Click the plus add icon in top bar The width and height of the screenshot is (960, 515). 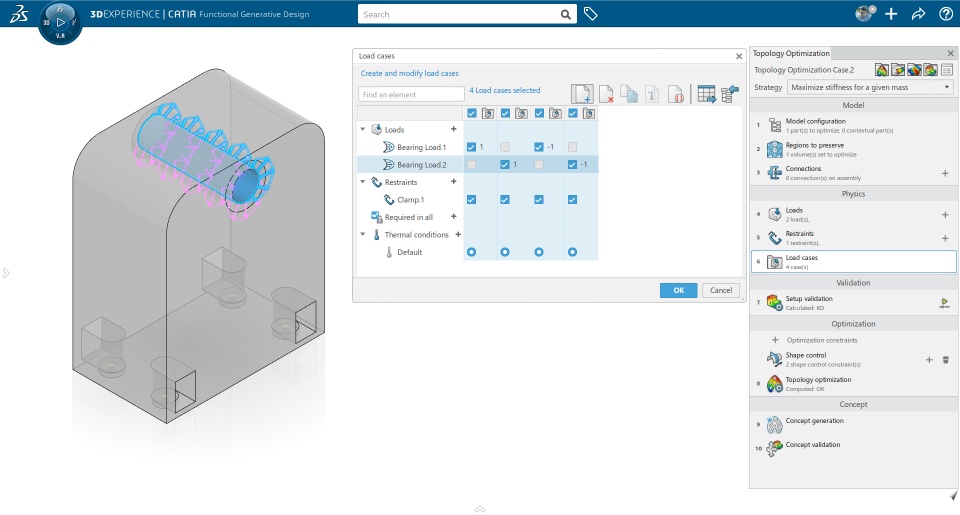tap(891, 14)
